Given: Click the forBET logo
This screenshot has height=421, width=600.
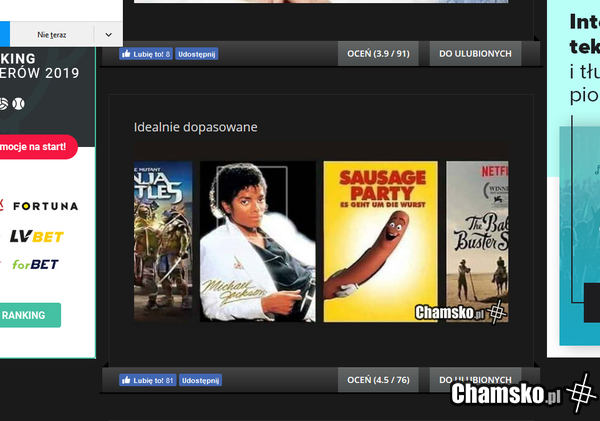Looking at the screenshot, I should coord(34,264).
